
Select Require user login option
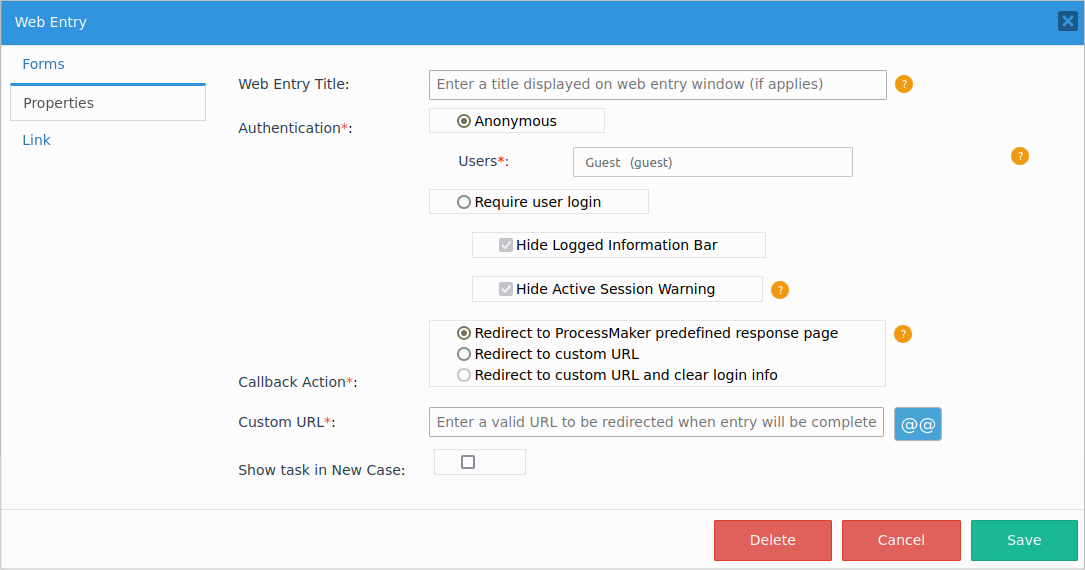click(464, 202)
